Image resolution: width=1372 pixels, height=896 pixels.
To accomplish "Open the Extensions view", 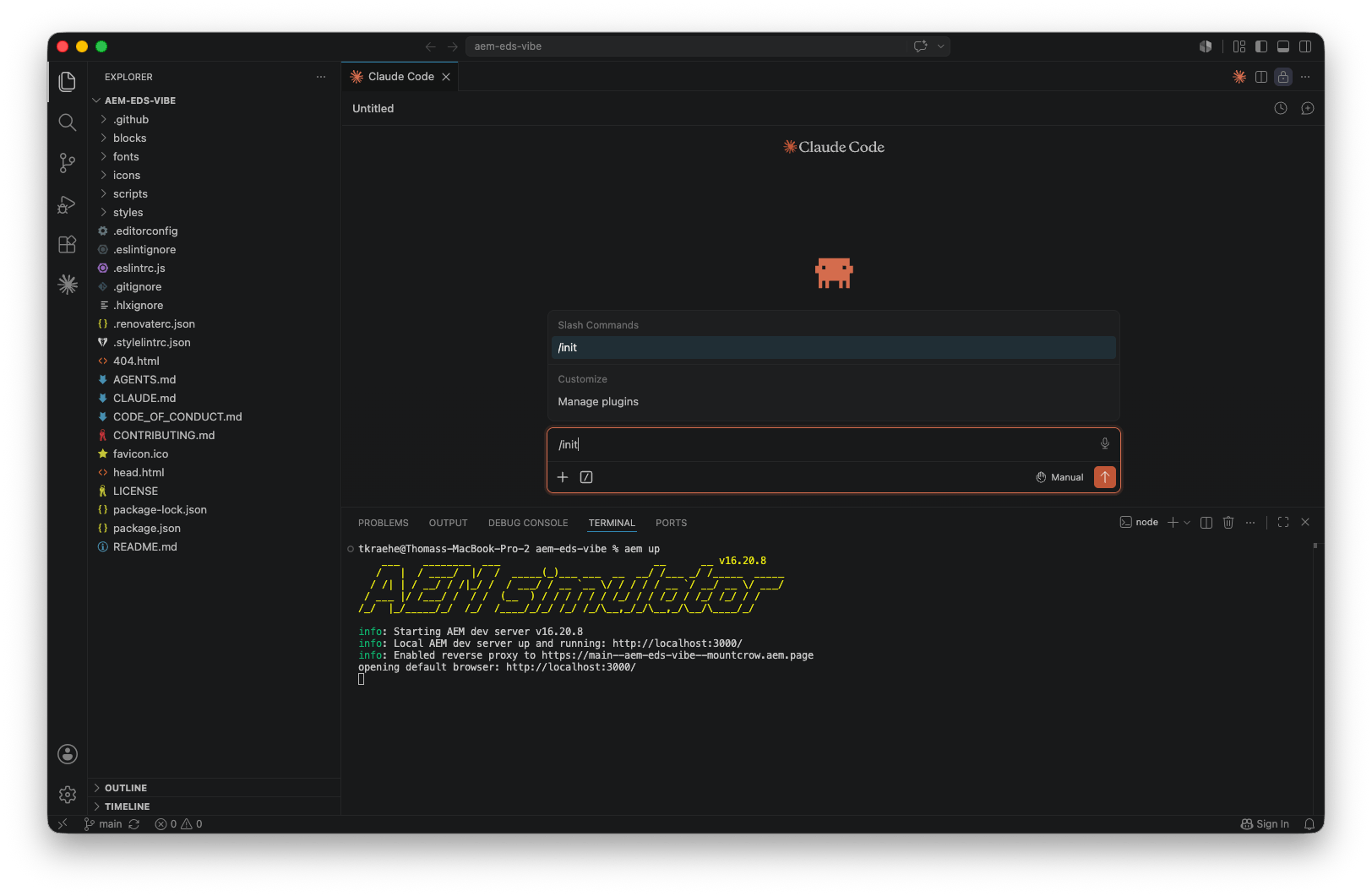I will (x=68, y=245).
